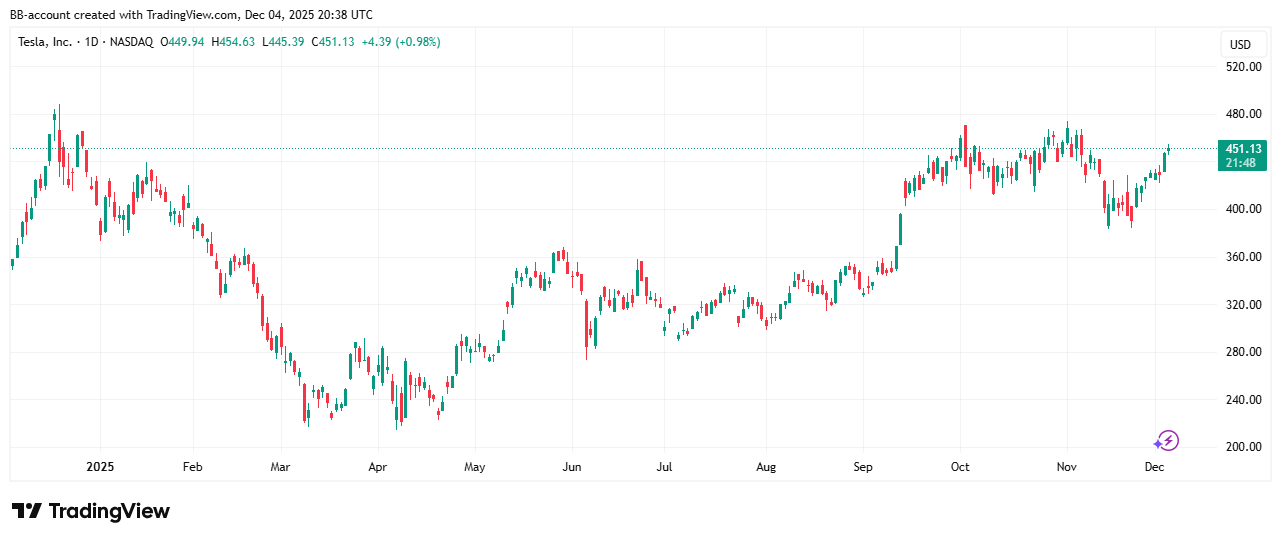Click the 520.00 price axis label

click(1244, 67)
